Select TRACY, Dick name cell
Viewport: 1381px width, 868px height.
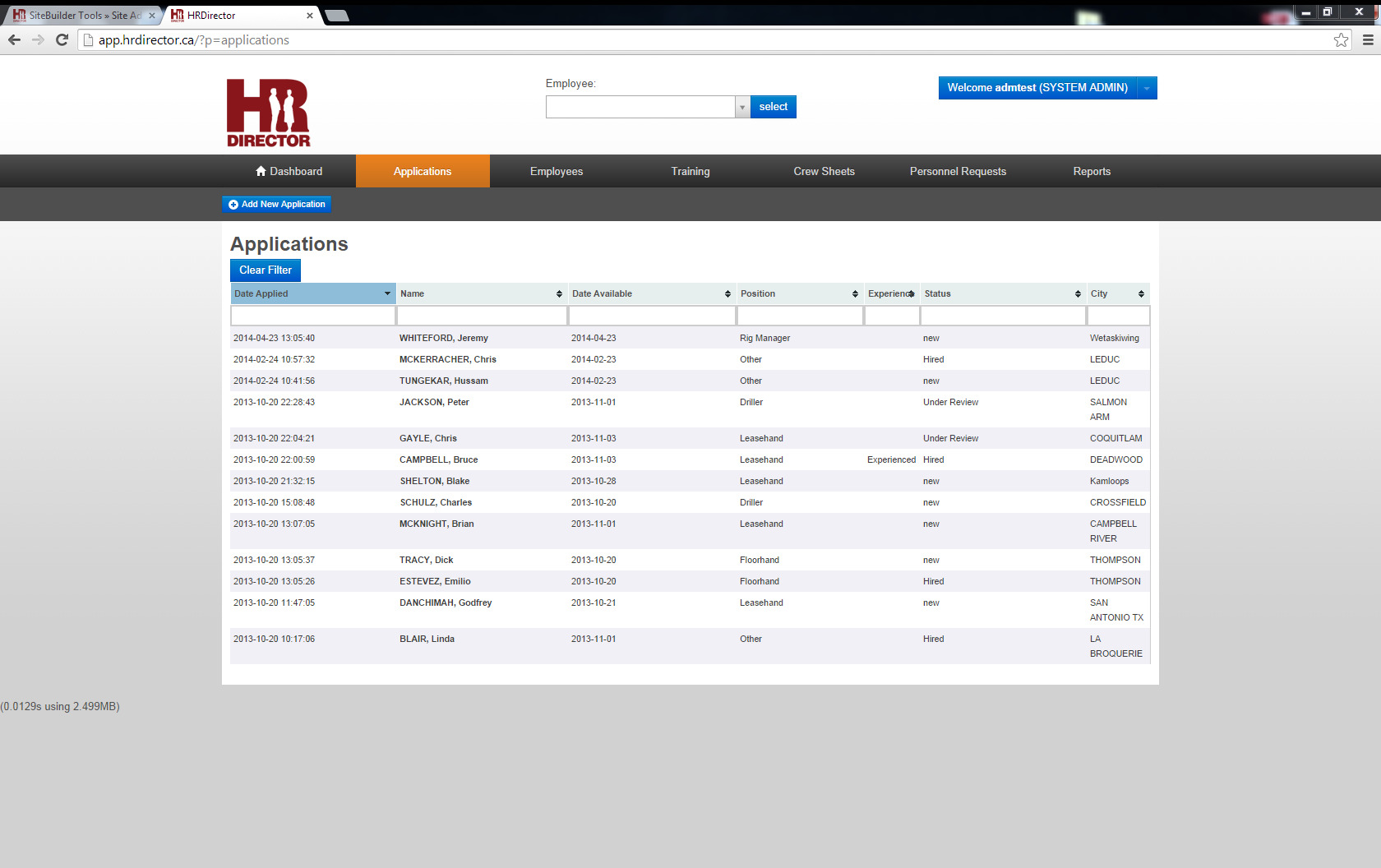[427, 560]
